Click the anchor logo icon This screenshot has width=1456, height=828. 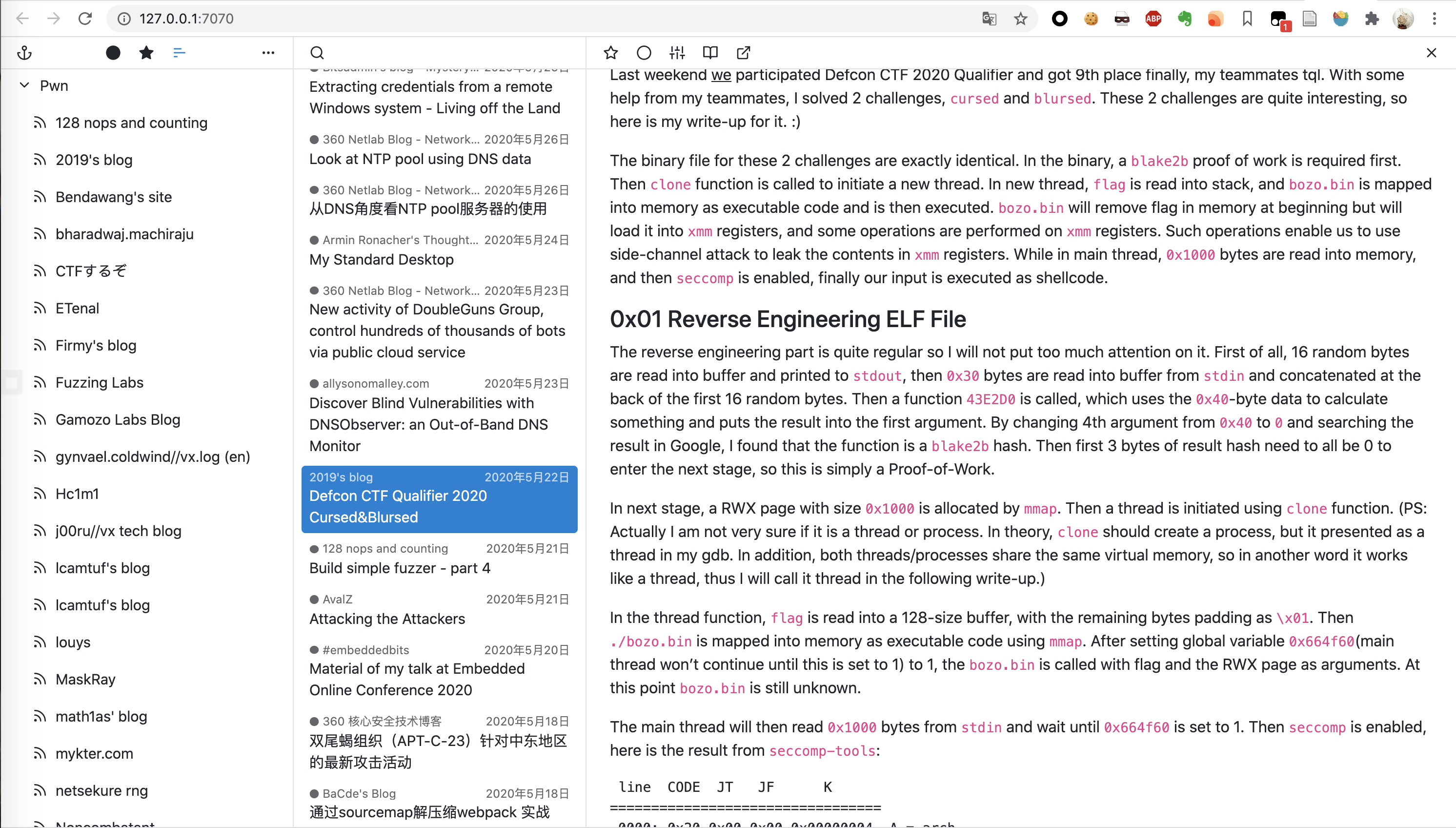(24, 53)
